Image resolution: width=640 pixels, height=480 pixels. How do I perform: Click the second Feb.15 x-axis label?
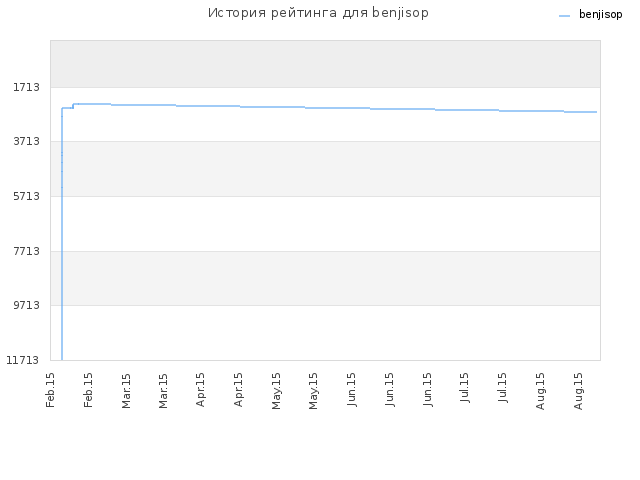click(88, 390)
